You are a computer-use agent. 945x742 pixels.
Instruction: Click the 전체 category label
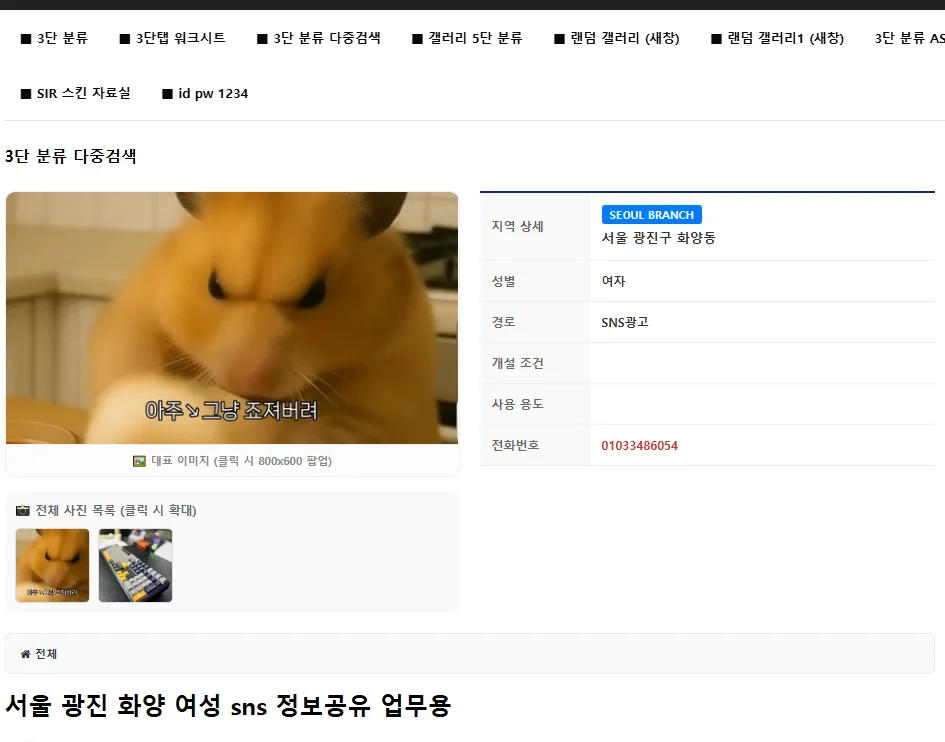coord(46,654)
